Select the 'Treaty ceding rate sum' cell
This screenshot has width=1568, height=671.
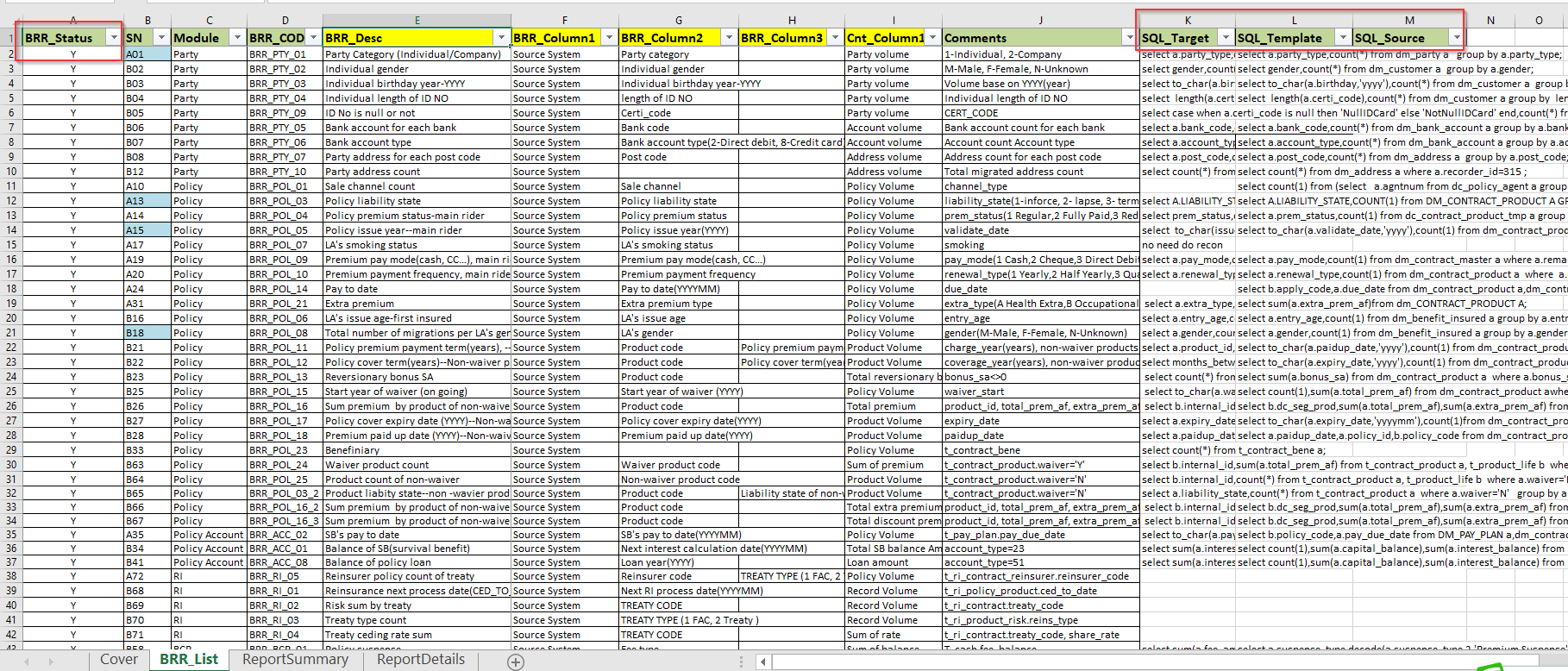click(417, 635)
